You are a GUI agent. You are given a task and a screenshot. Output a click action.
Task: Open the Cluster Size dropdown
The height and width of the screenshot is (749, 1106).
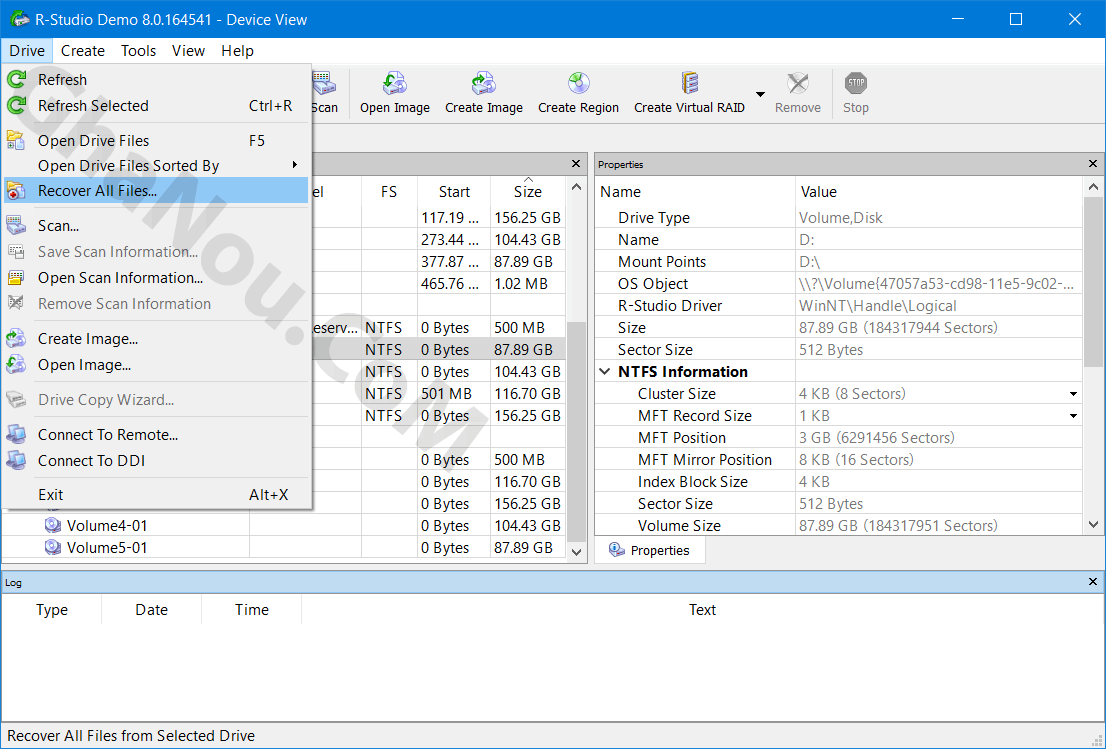1073,394
